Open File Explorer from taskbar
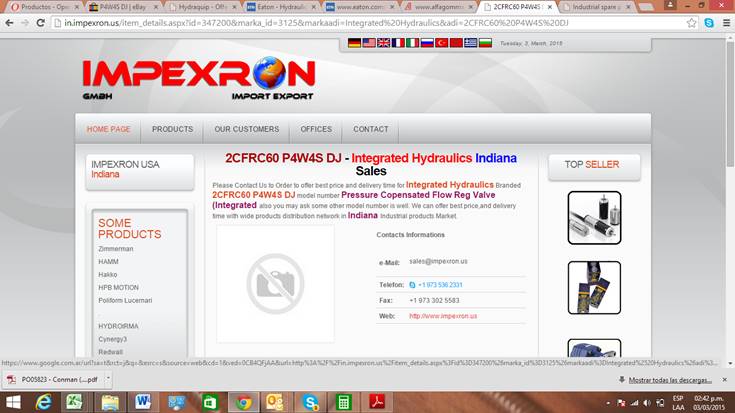735x413 pixels. pos(110,402)
